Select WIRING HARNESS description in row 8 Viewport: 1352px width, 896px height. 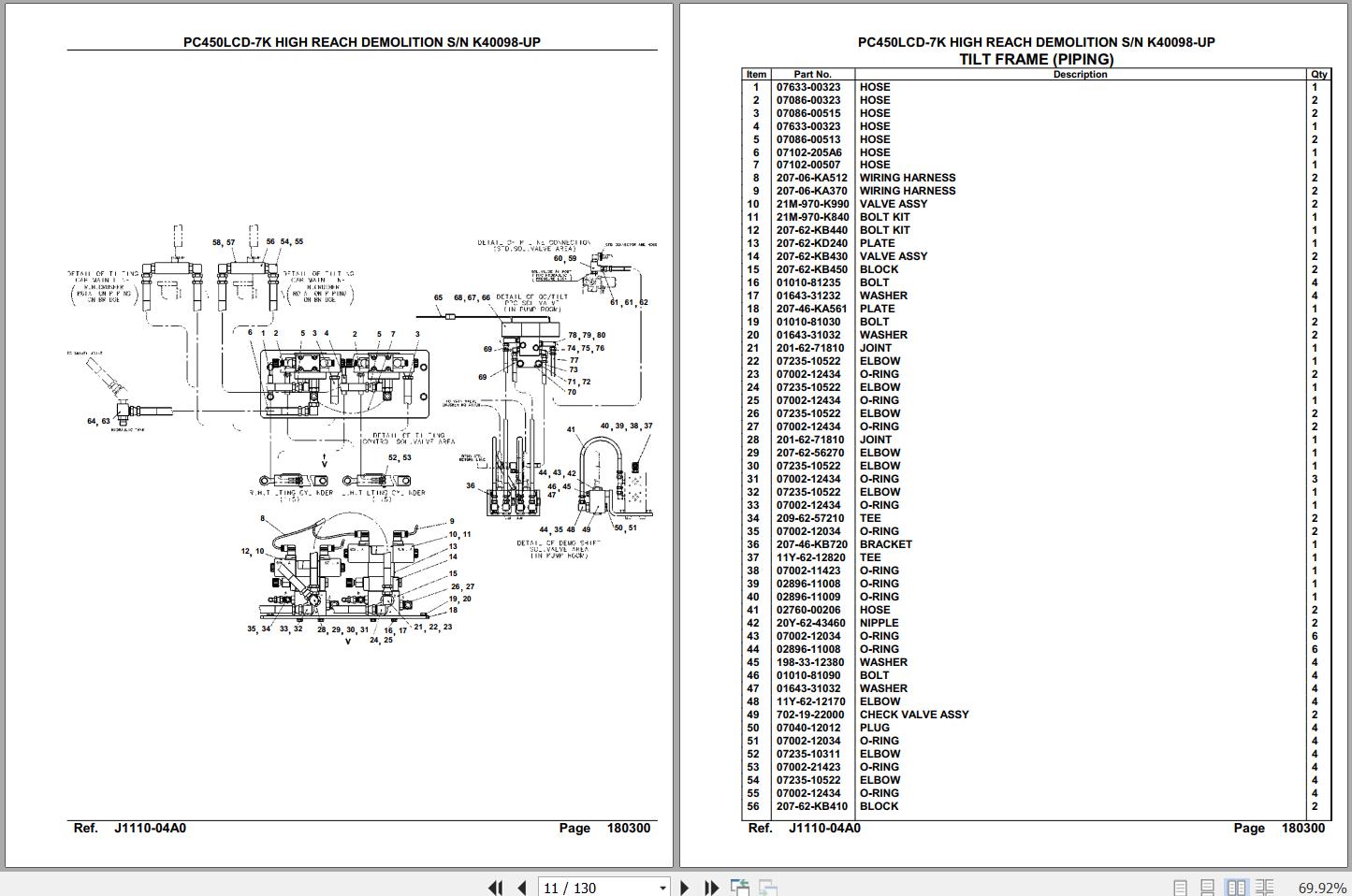coord(908,178)
